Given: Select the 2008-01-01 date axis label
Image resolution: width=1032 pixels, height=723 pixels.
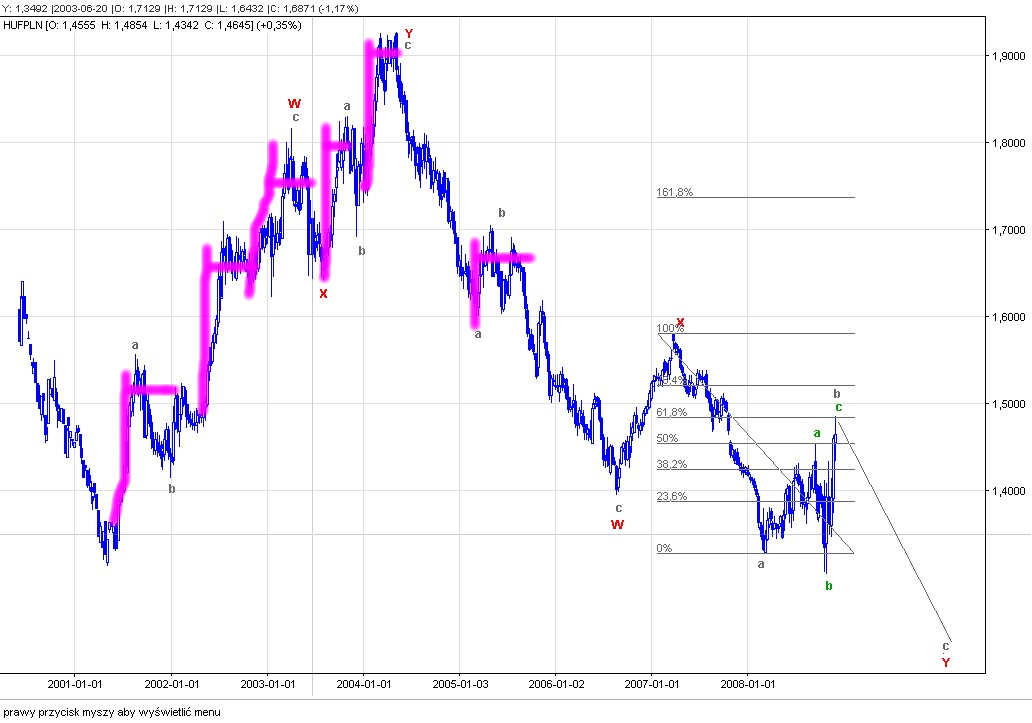Looking at the screenshot, I should 748,684.
